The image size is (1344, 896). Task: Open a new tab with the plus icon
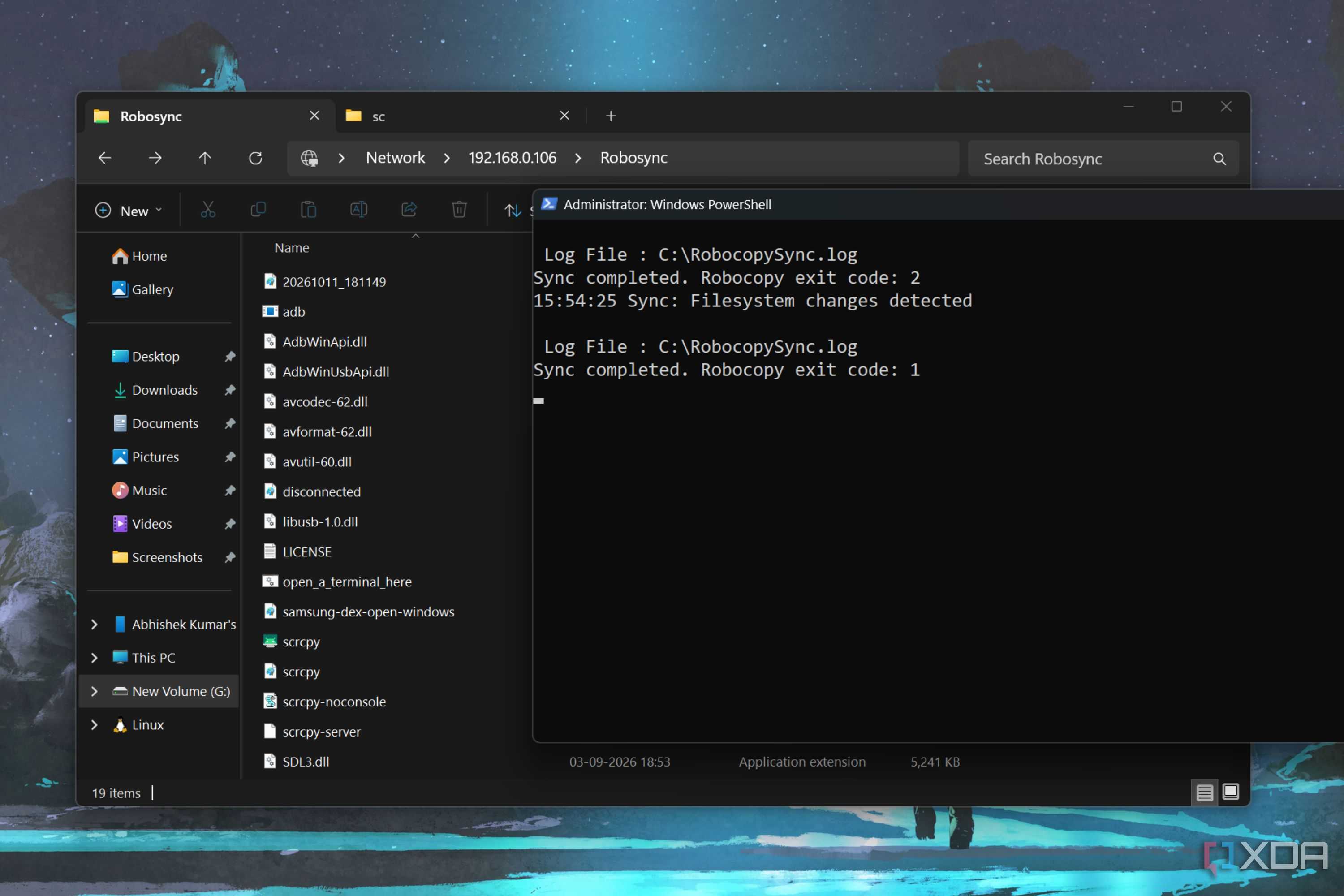(611, 116)
